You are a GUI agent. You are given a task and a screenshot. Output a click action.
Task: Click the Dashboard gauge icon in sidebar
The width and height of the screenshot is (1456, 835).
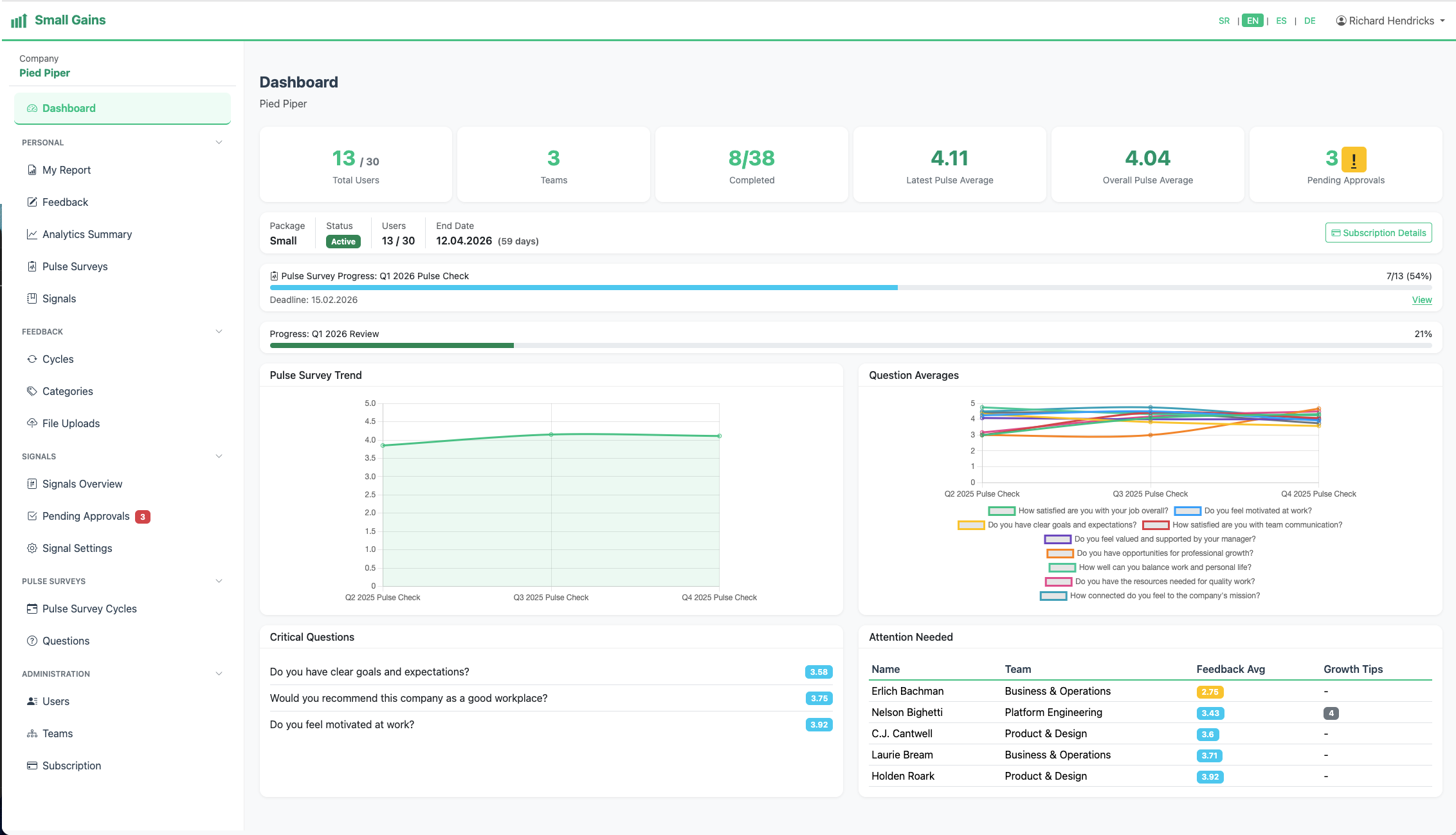point(32,108)
